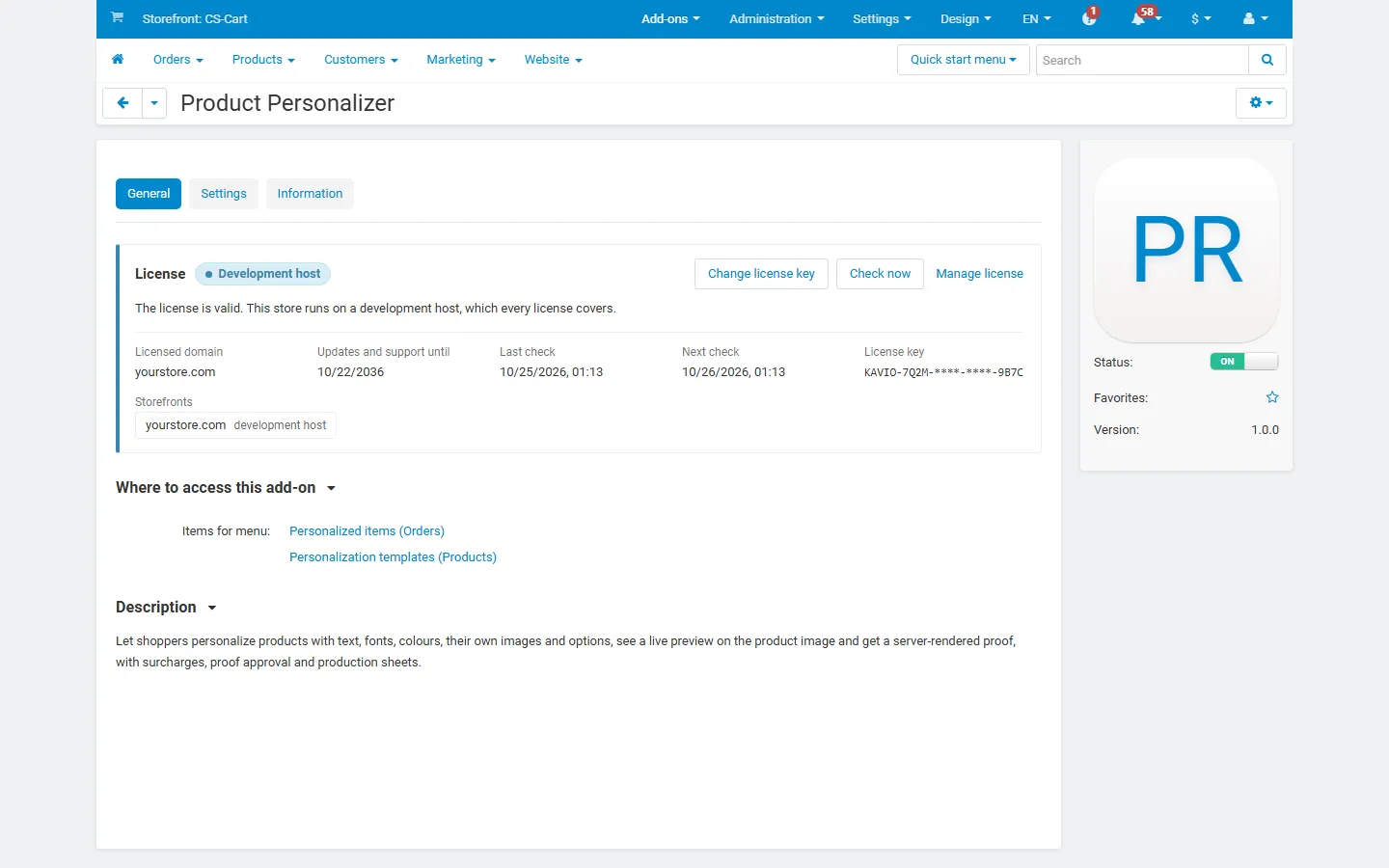Viewport: 1389px width, 868px height.
Task: Open the pie chart icon with badge 1
Action: click(1090, 18)
